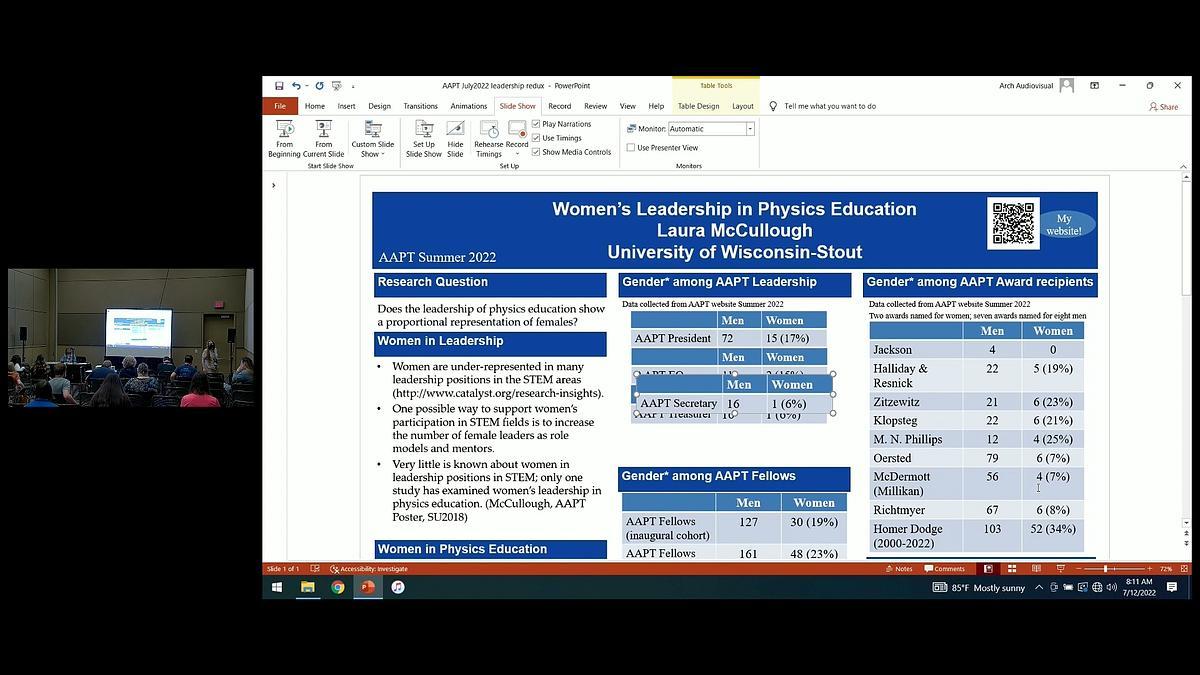Uncheck the Play Narrations checkbox
Image resolution: width=1200 pixels, height=675 pixels.
point(536,124)
